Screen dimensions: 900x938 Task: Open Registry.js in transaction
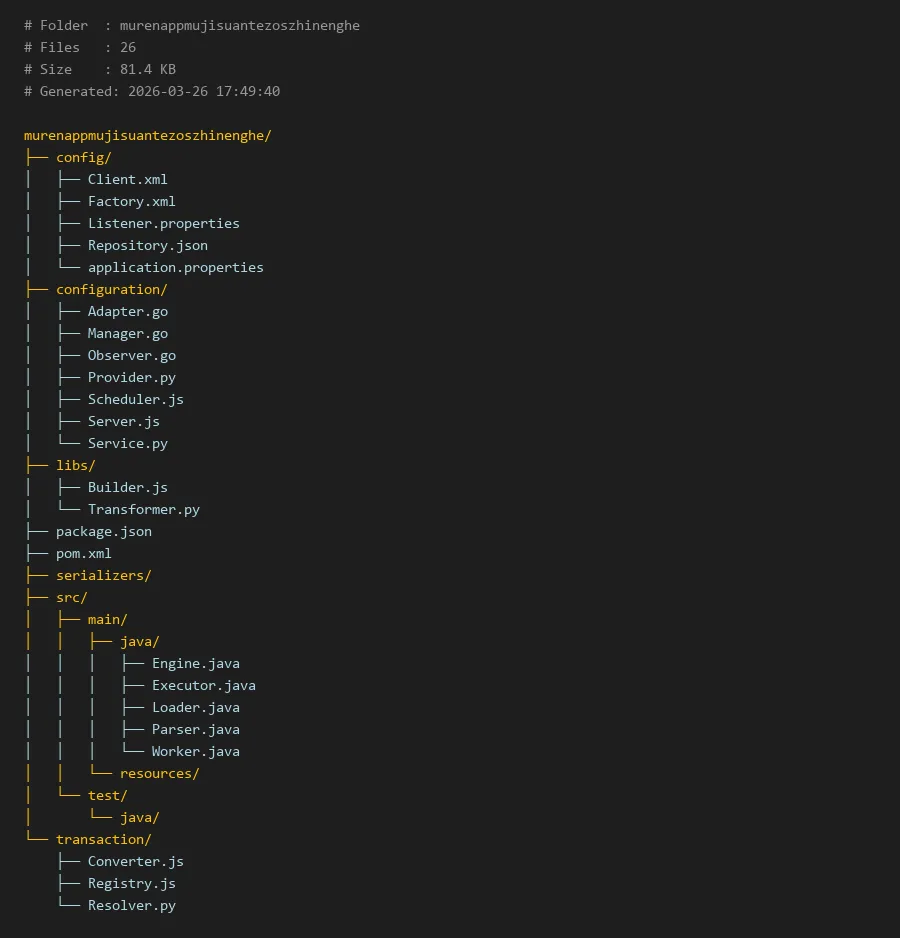(x=131, y=883)
